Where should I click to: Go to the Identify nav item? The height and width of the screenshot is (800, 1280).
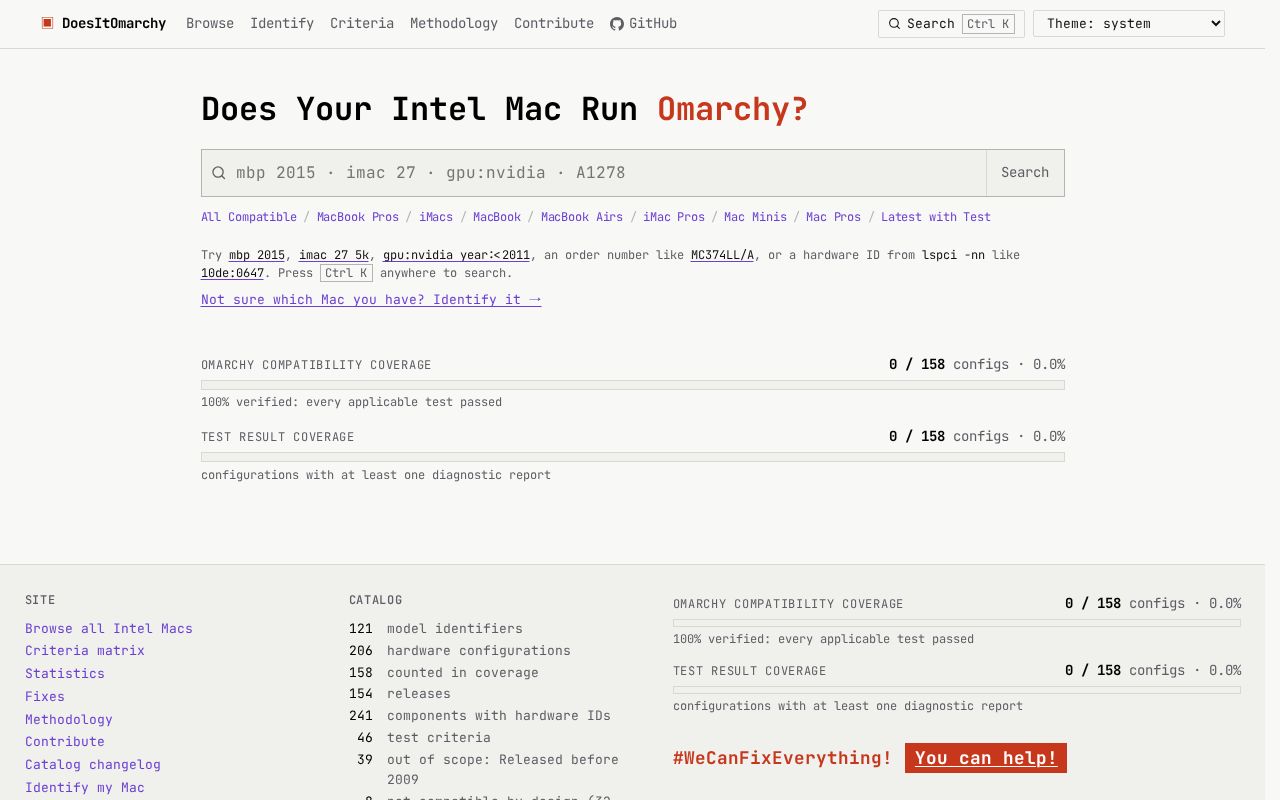tap(282, 23)
